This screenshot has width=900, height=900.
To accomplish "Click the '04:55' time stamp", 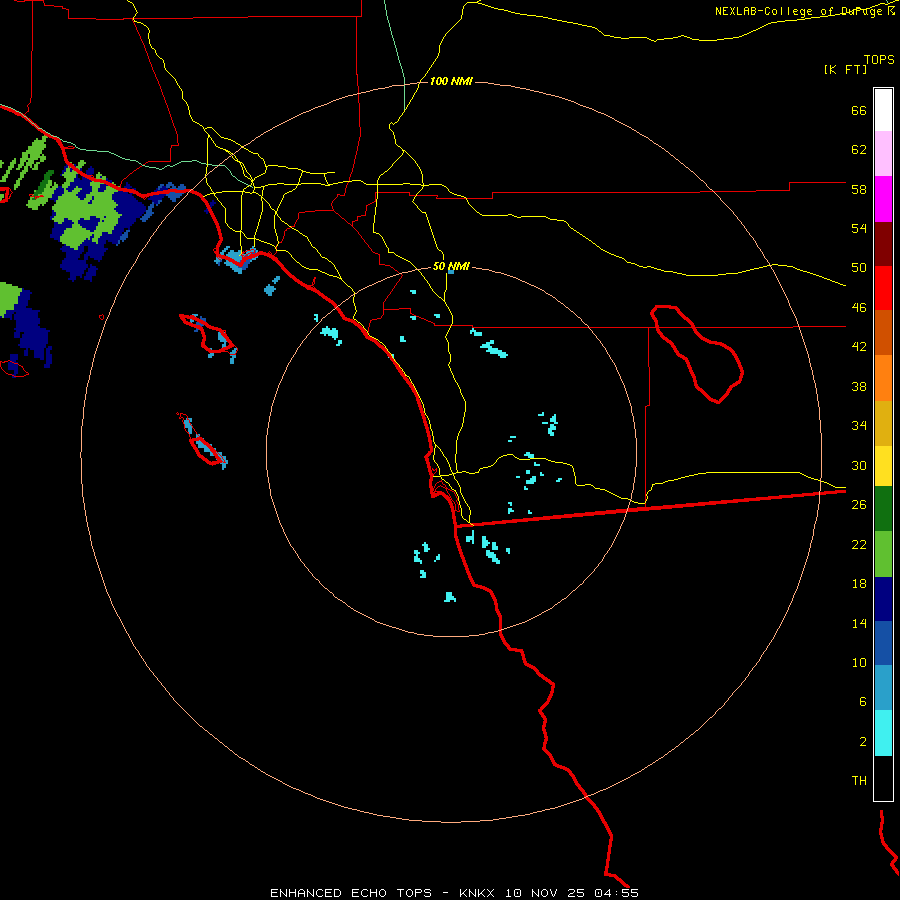I will click(x=616, y=893).
